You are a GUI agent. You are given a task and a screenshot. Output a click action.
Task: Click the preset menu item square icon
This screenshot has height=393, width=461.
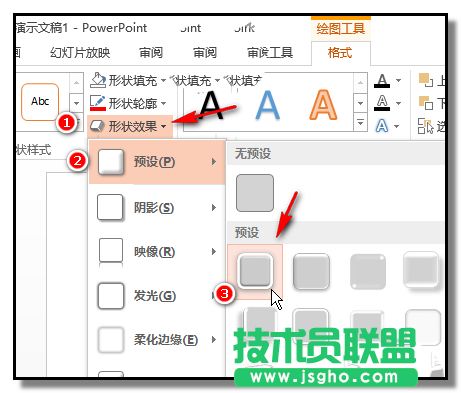111,162
